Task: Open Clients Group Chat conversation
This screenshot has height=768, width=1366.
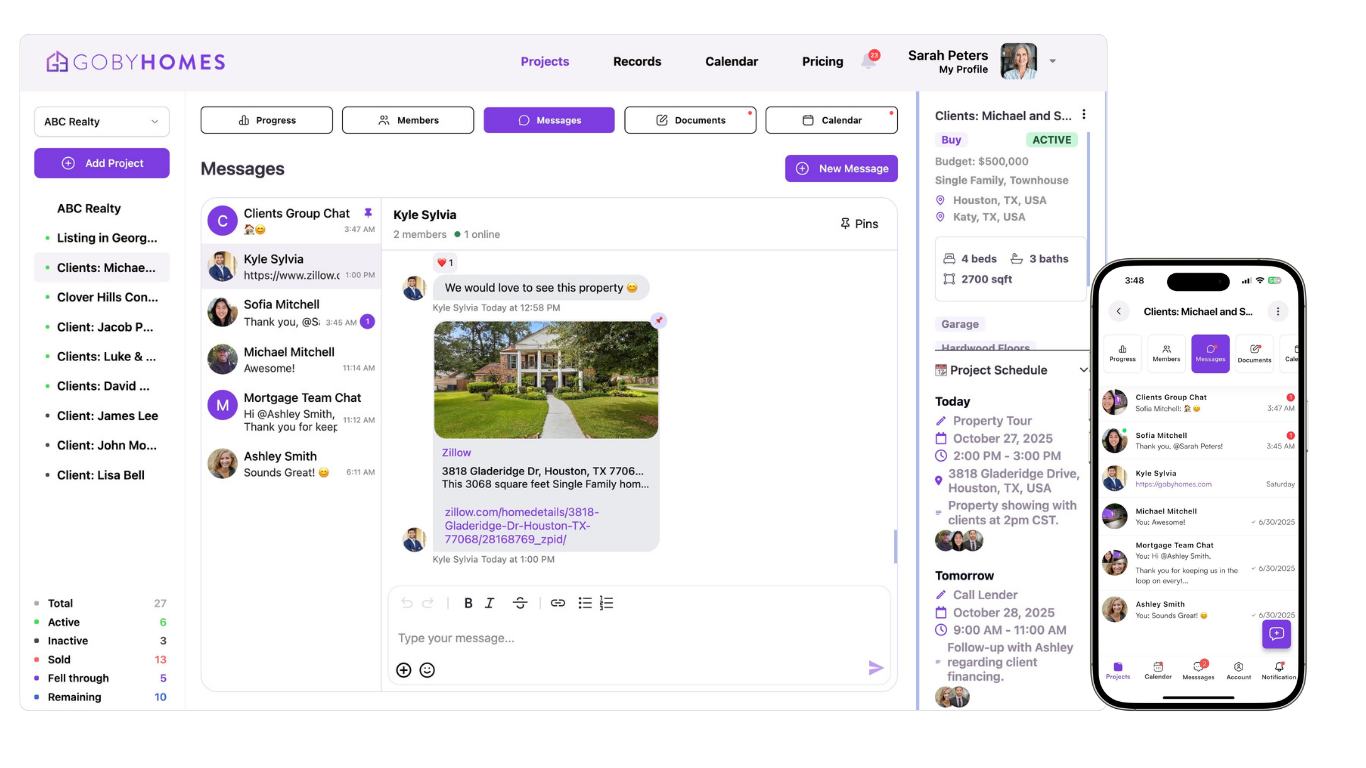Action: coord(291,221)
